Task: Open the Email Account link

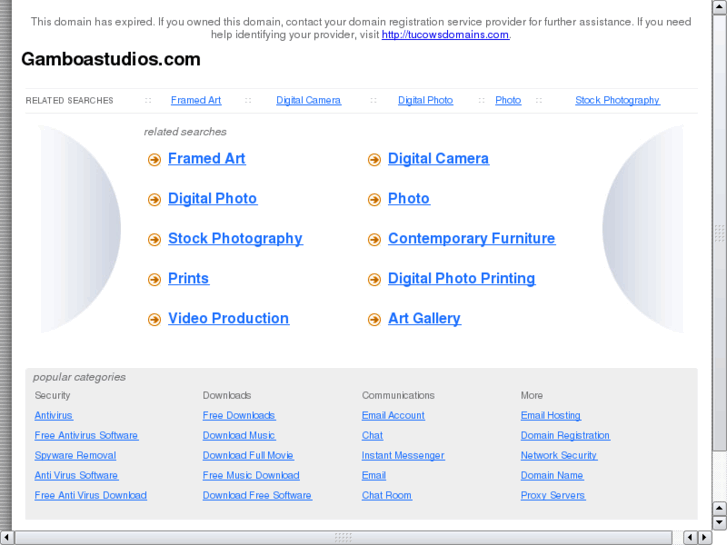Action: [393, 416]
